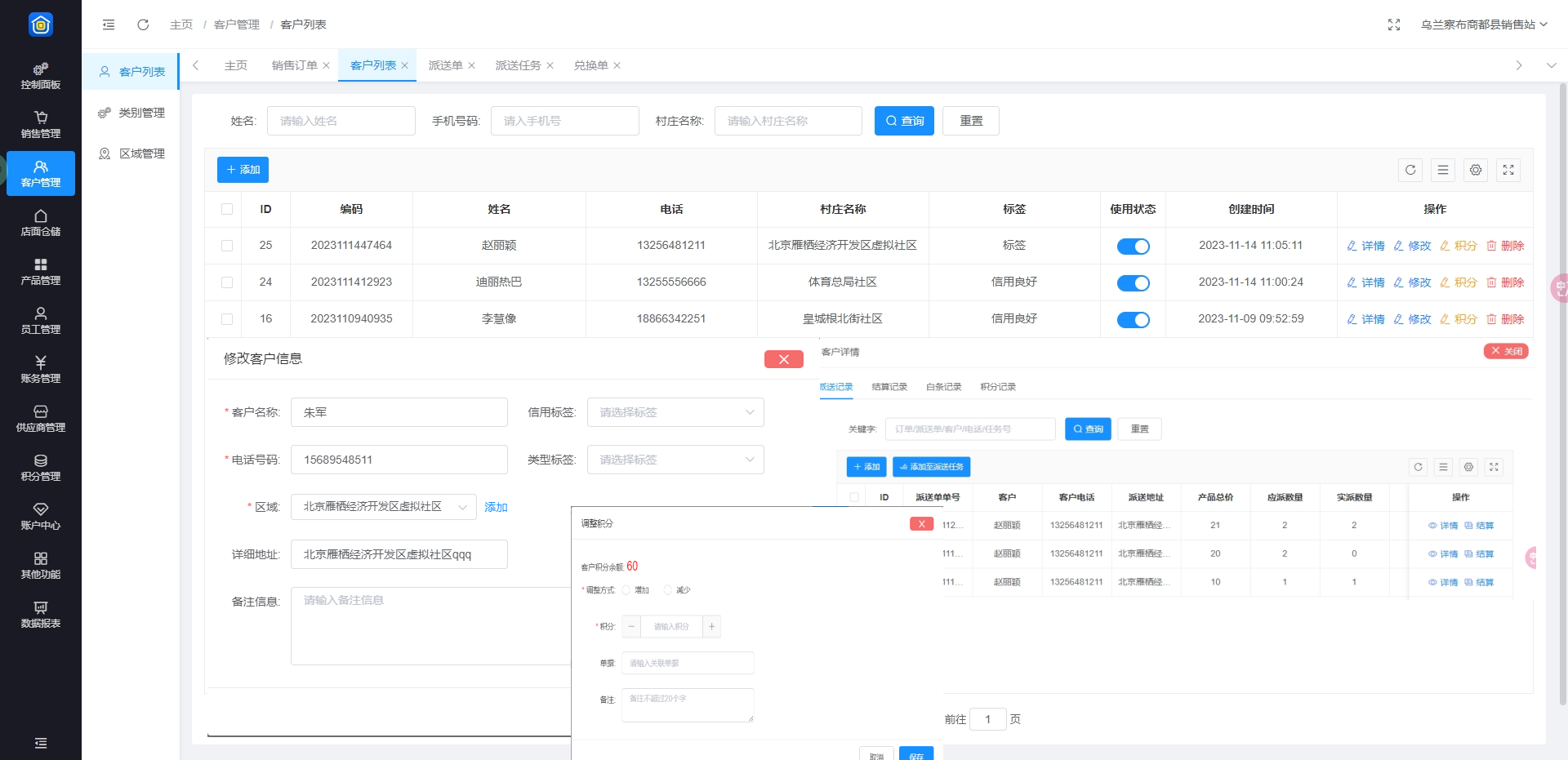The width and height of the screenshot is (1568, 760).
Task: Switch to the 派送单 tab
Action: point(445,65)
